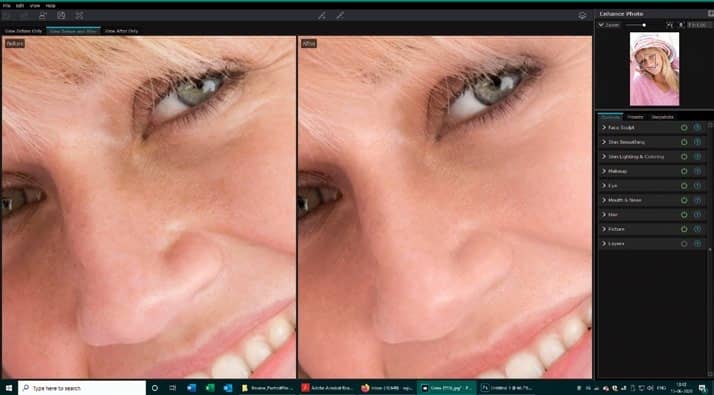Screen dimensions: 714x395
Task: Open the File menu
Action: pyautogui.click(x=6, y=5)
